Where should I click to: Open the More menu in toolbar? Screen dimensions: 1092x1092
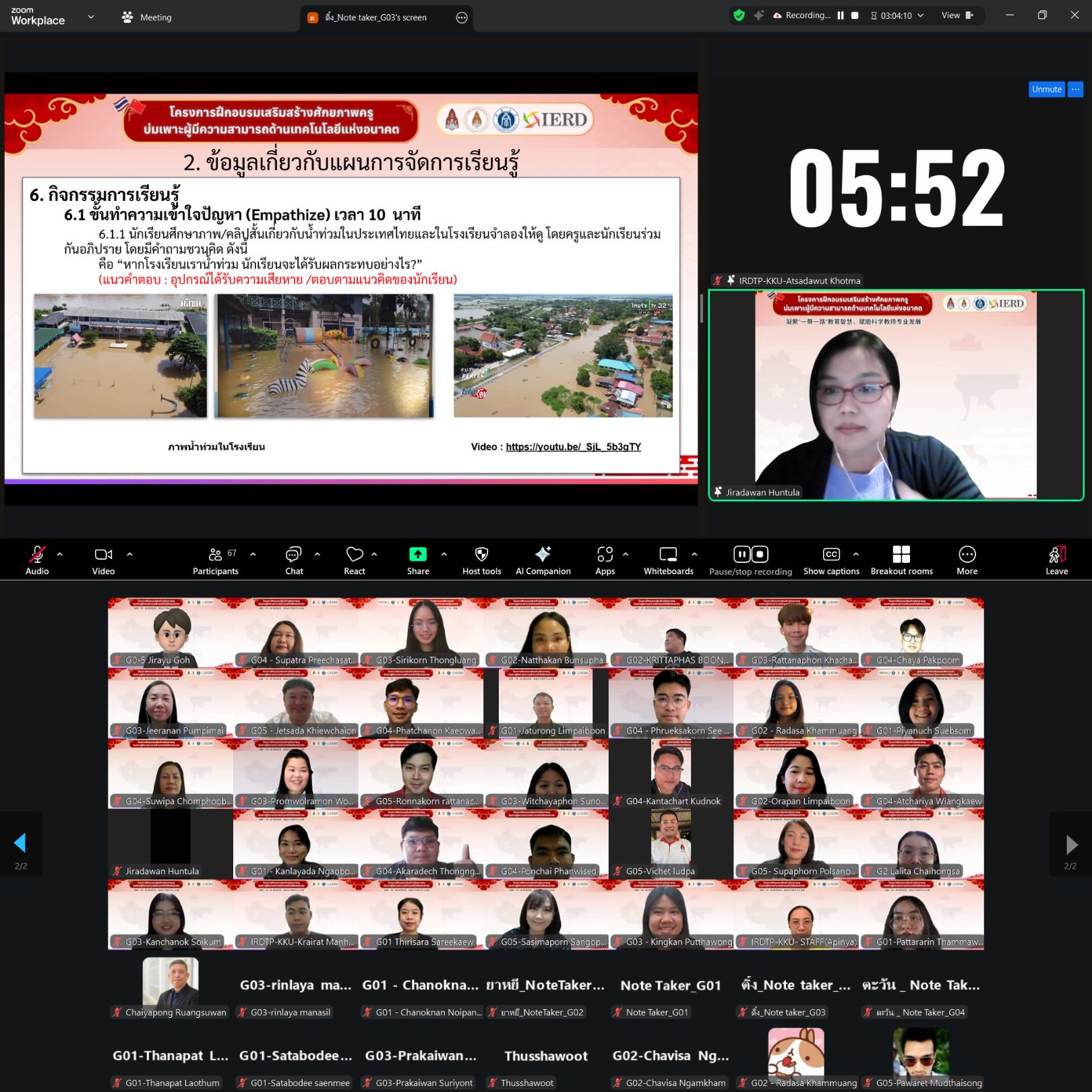point(967,559)
